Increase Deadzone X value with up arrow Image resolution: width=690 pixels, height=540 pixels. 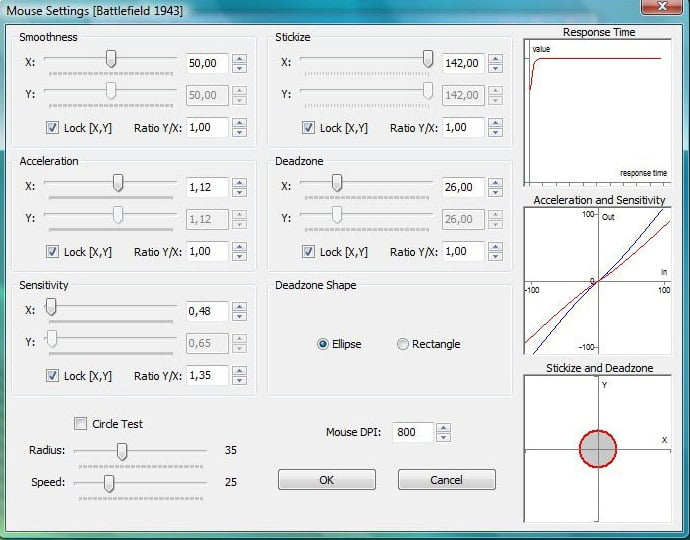click(x=495, y=183)
